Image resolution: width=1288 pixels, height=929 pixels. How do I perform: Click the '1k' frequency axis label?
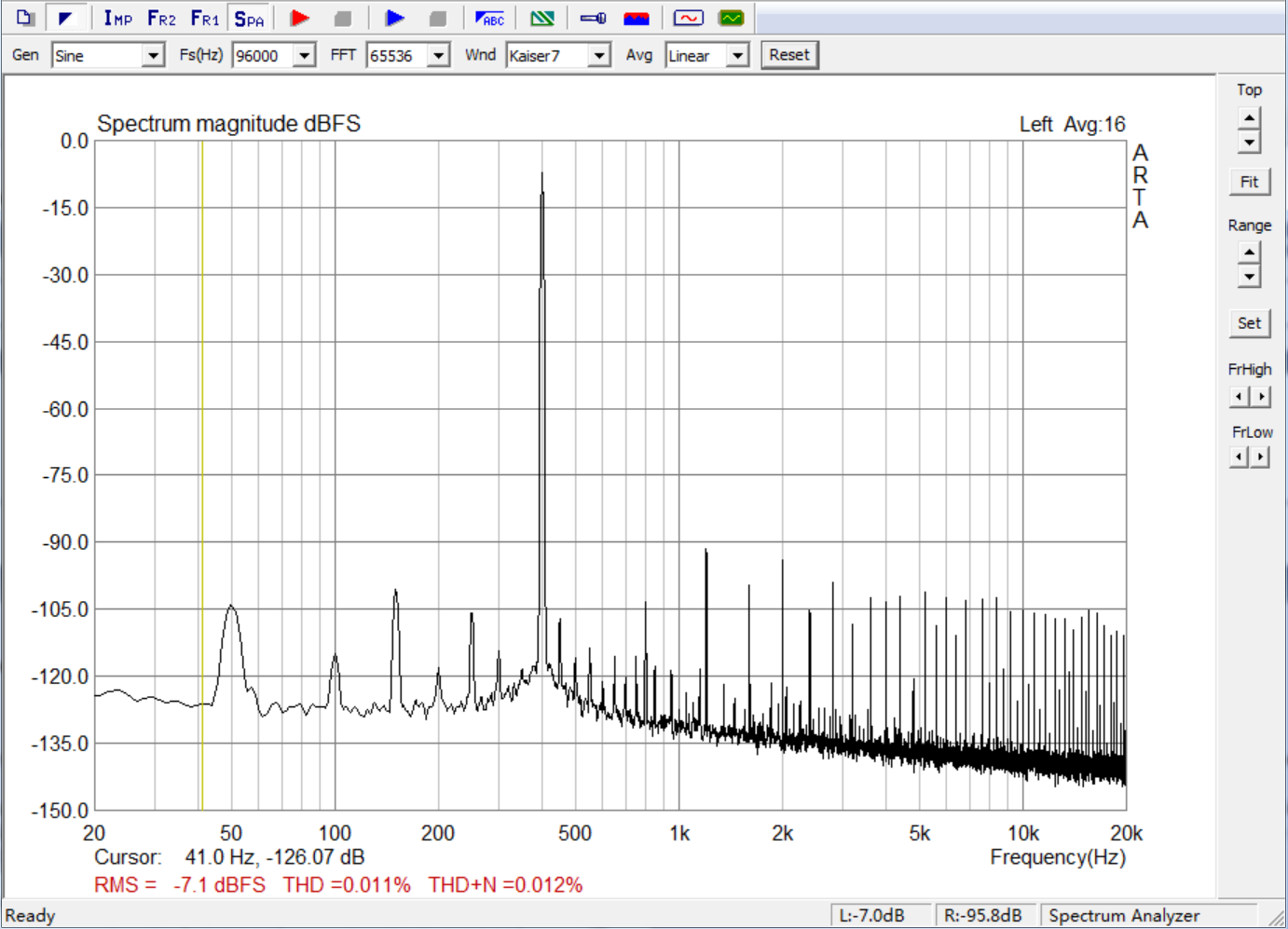point(679,833)
